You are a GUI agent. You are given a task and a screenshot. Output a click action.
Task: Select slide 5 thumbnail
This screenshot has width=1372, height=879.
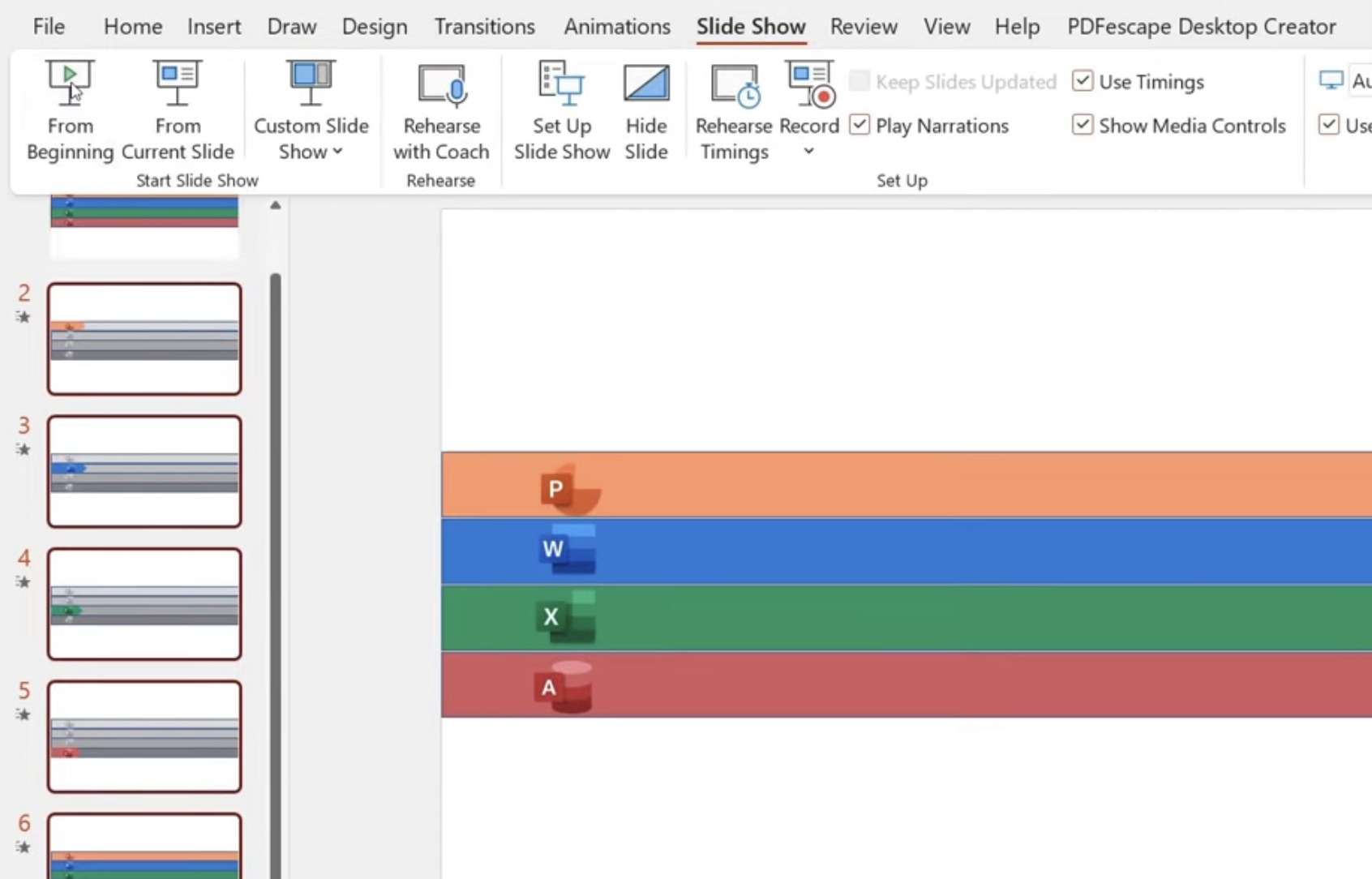(x=144, y=736)
